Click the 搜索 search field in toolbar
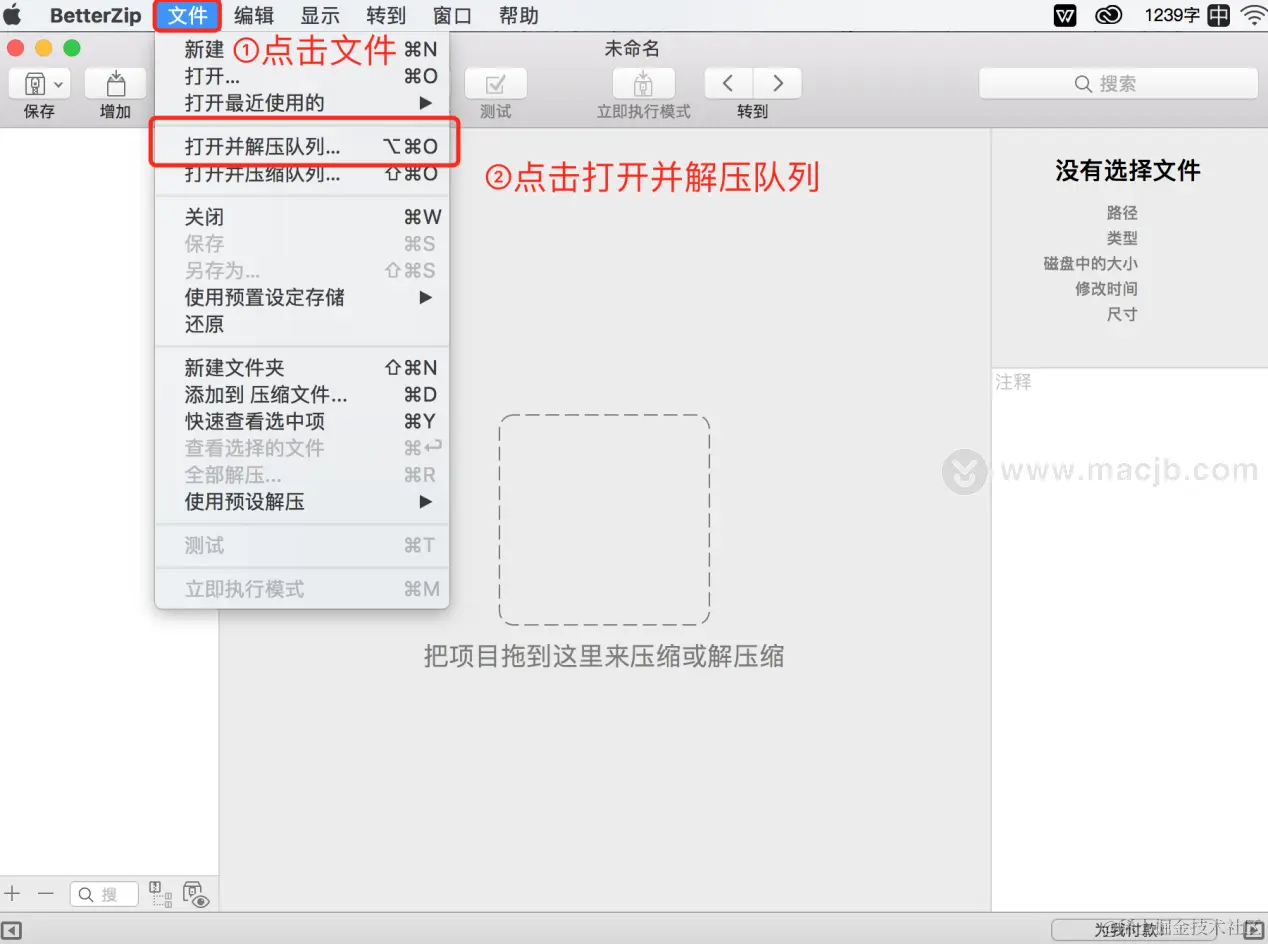This screenshot has height=944, width=1268. click(x=1118, y=84)
